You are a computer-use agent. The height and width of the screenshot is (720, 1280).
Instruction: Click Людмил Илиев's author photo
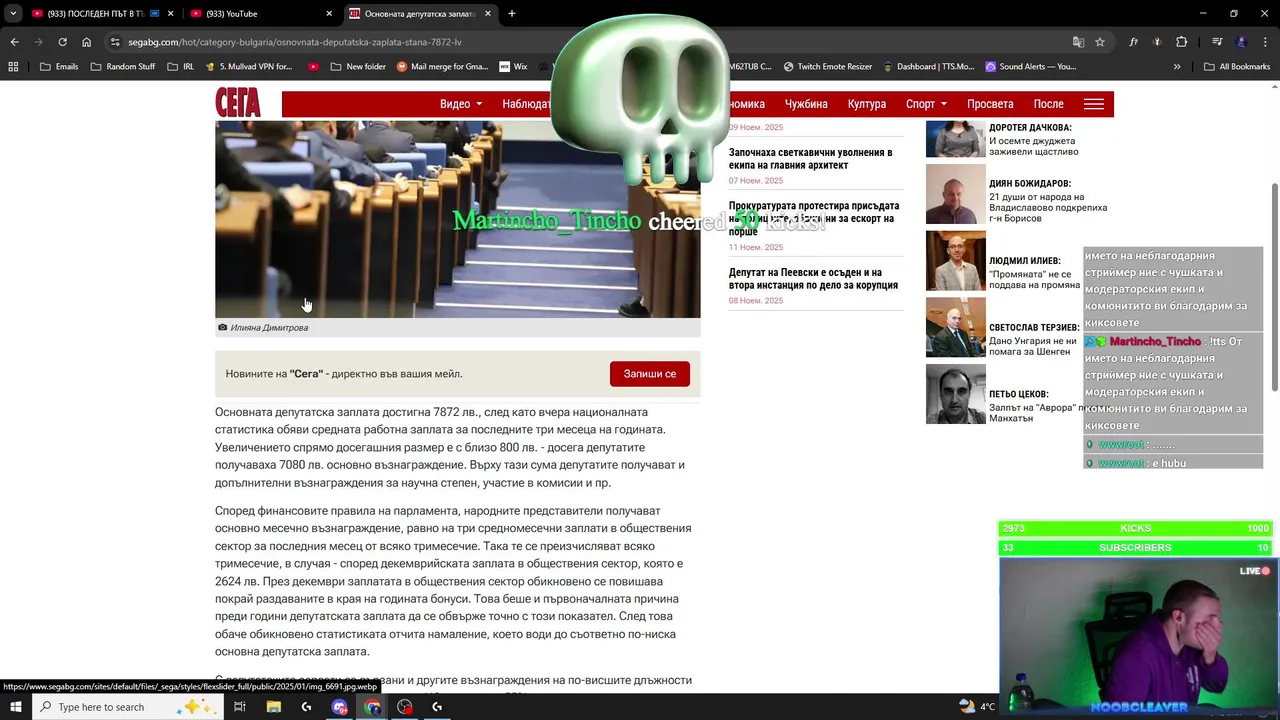pos(956,261)
